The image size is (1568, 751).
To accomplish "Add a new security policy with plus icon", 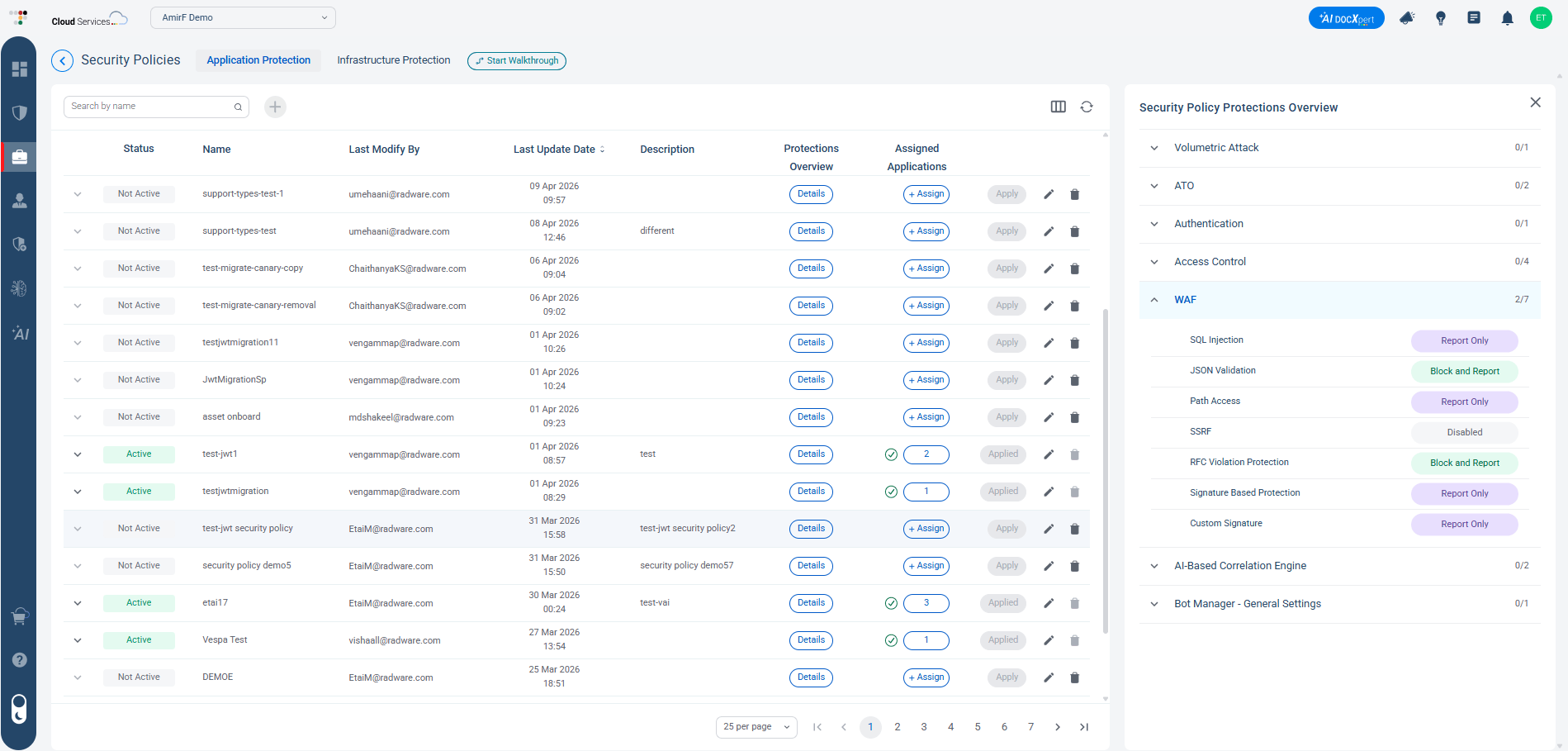I will point(275,107).
